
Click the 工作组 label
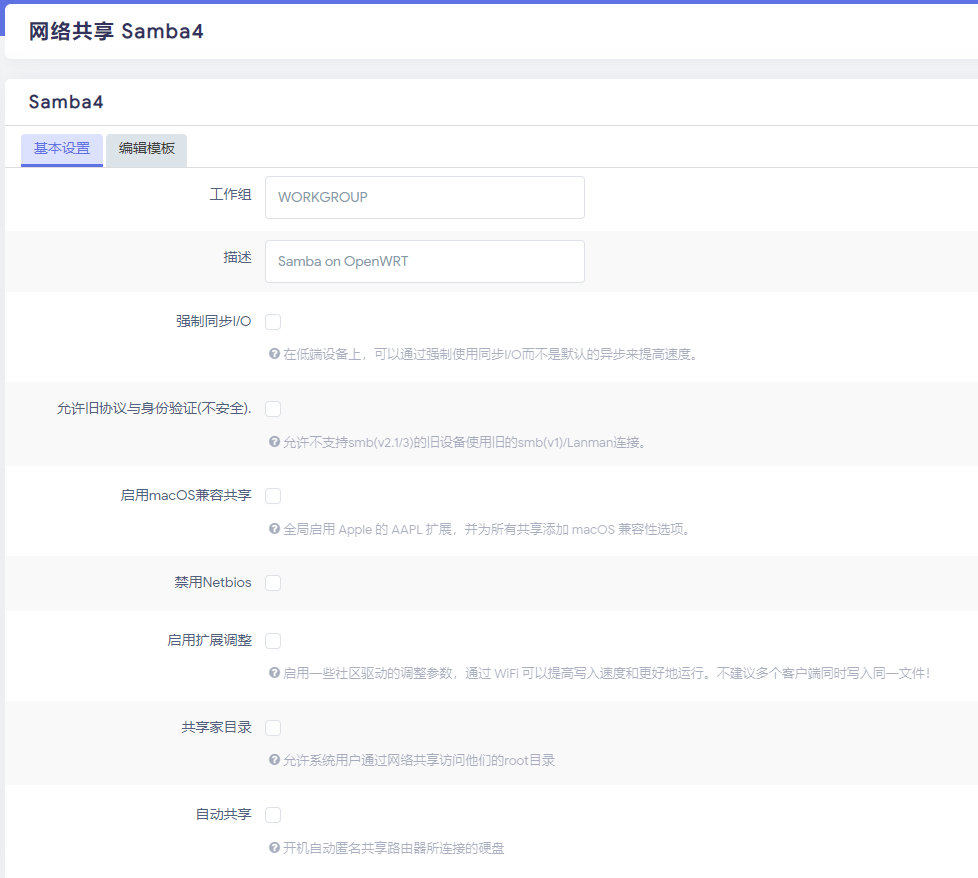[x=231, y=194]
